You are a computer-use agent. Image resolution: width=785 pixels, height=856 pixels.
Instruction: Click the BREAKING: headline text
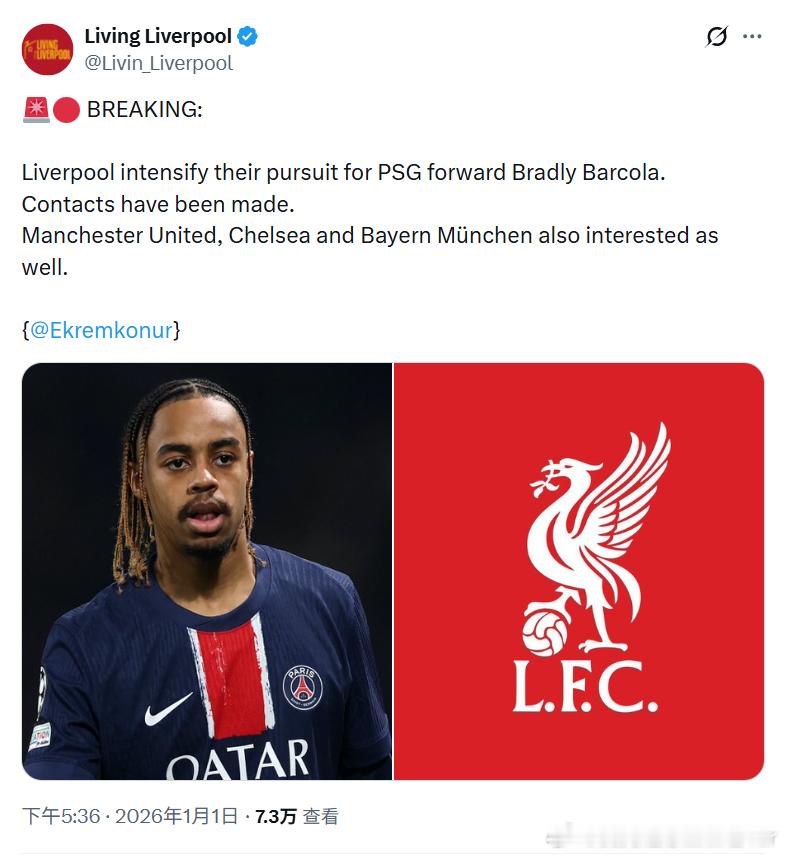[144, 110]
